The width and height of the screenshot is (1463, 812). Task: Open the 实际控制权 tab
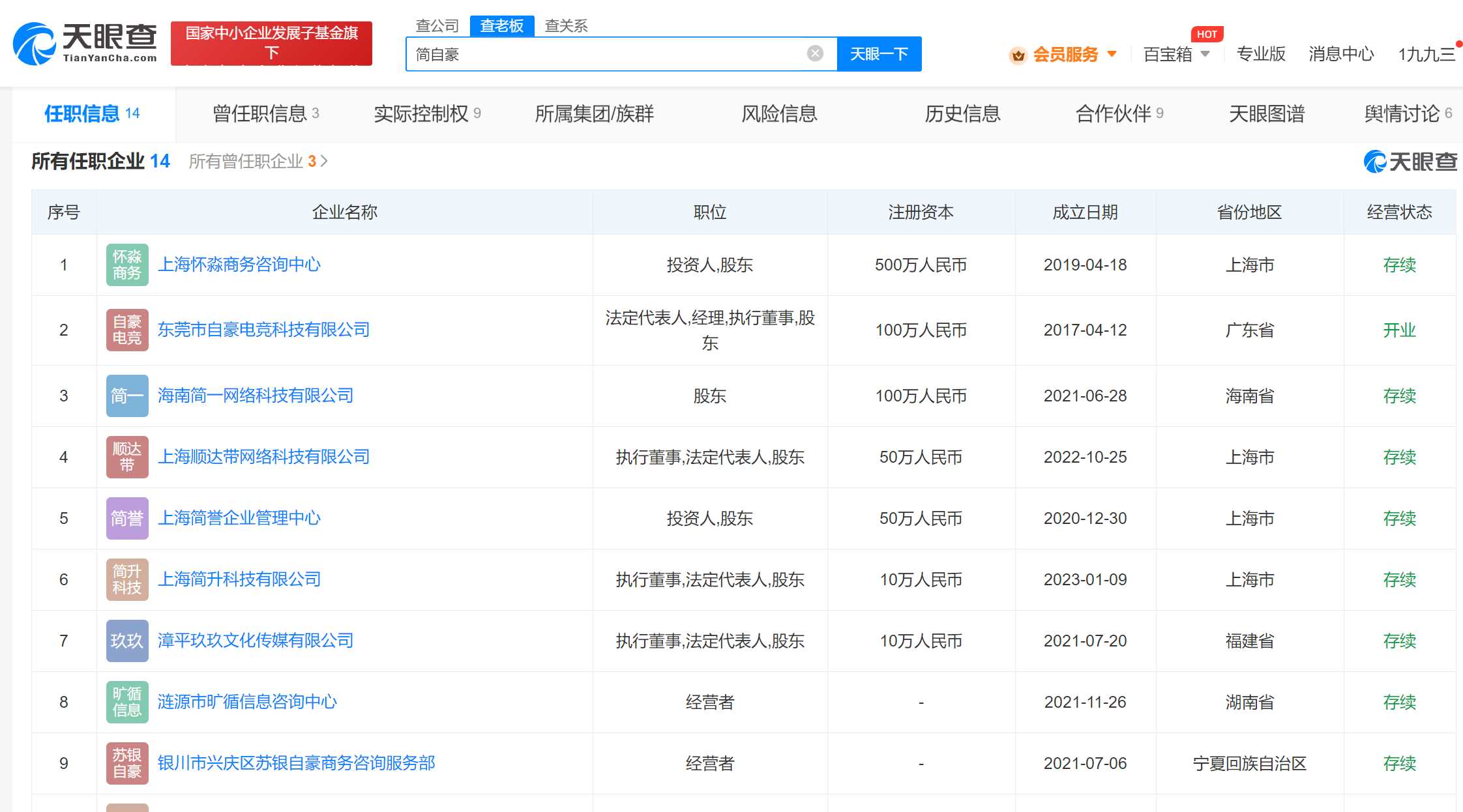point(428,114)
